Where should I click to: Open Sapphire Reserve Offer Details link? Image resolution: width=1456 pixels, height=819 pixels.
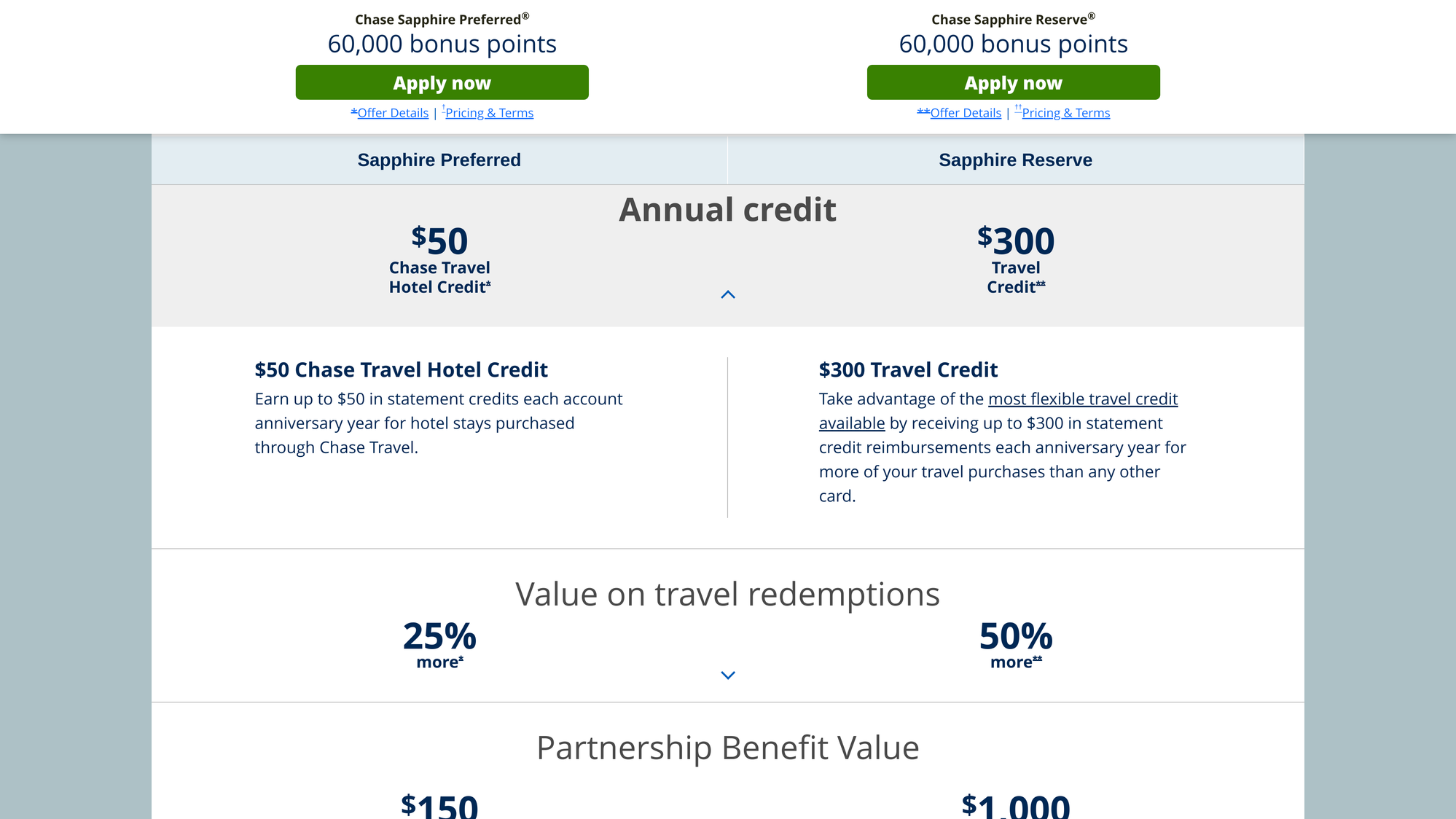click(965, 113)
